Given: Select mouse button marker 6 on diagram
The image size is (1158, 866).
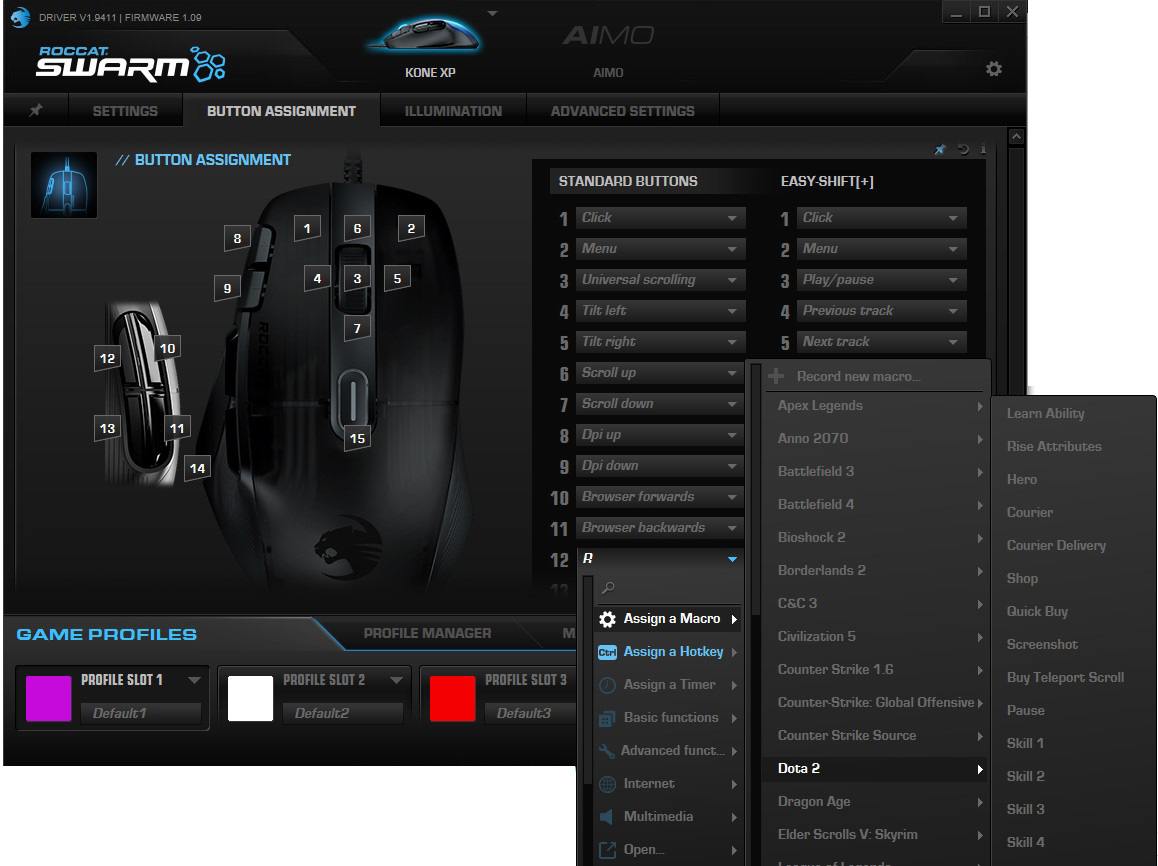Looking at the screenshot, I should pos(357,229).
